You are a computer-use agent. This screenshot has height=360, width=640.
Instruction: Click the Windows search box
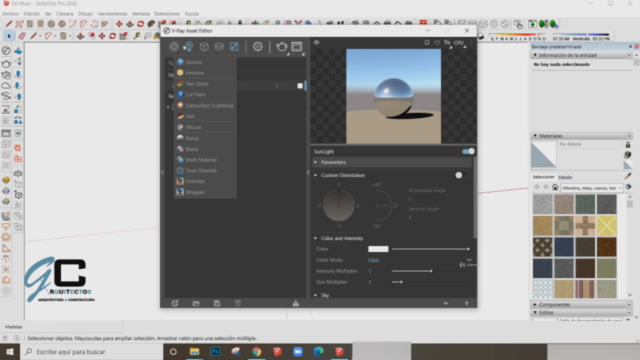click(91, 351)
